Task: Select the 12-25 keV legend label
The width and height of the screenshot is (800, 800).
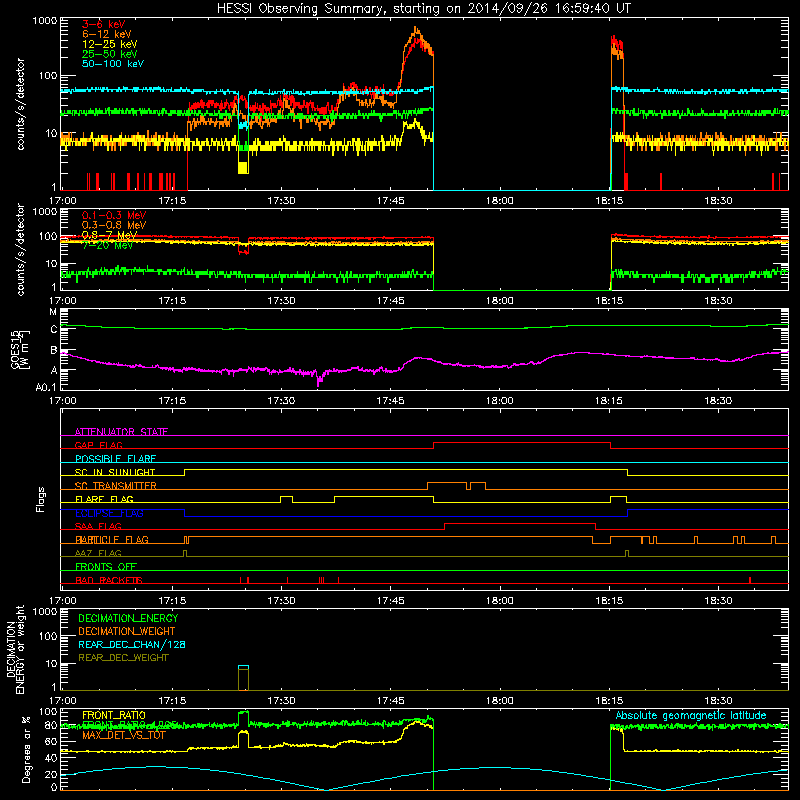Action: [x=110, y=44]
